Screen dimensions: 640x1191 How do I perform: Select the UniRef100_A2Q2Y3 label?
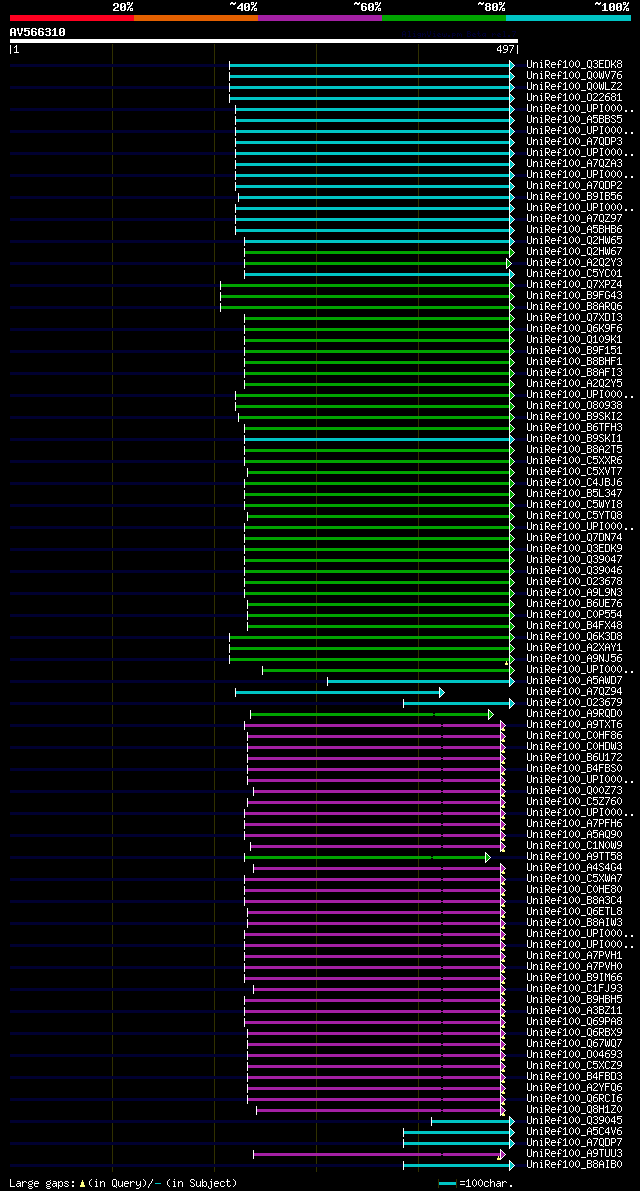coord(574,263)
